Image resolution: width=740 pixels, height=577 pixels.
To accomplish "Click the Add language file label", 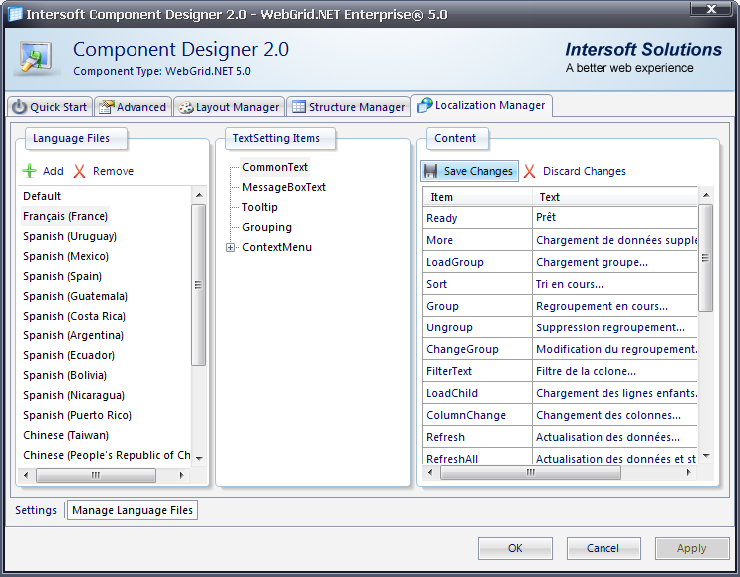I will (x=53, y=171).
